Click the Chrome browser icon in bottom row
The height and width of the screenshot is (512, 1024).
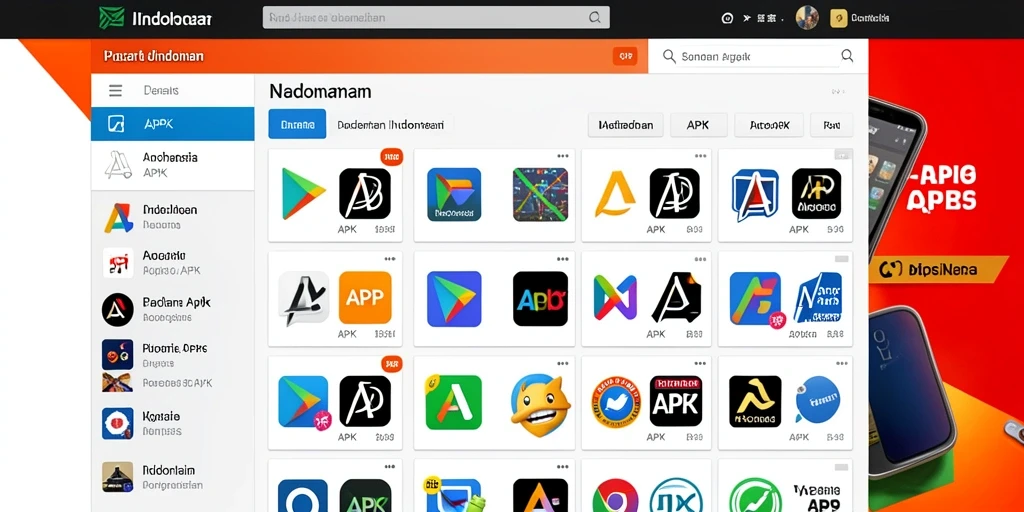coord(616,496)
